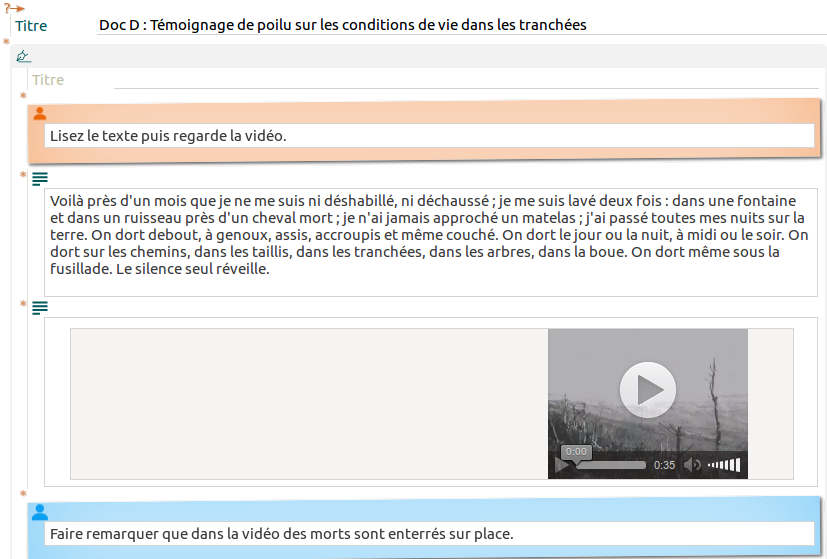
Task: Click the insertion asterisk beside the video block icon
Action: coord(23,304)
